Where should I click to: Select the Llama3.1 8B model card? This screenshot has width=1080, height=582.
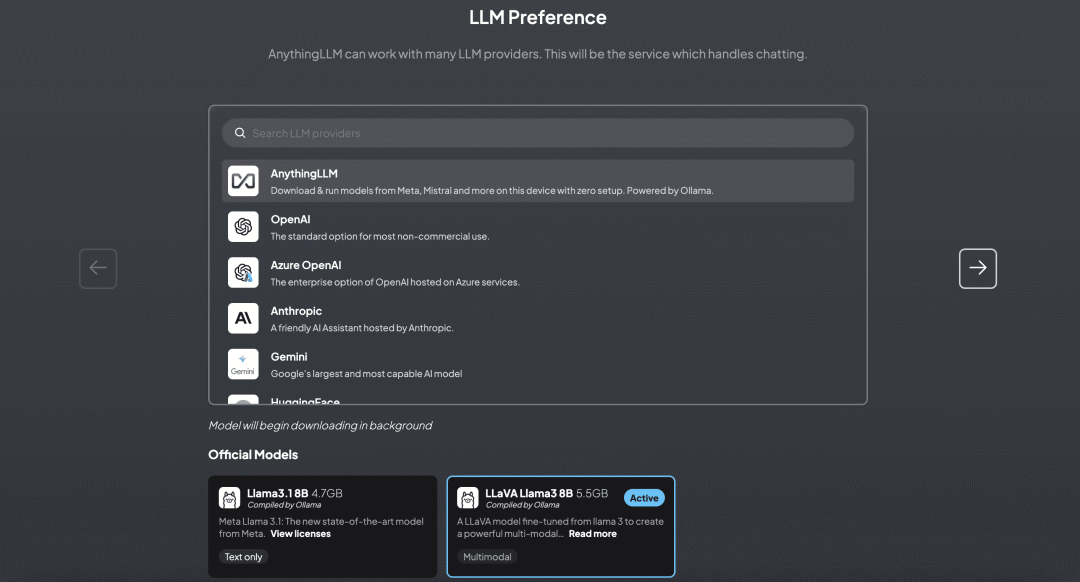tap(322, 526)
